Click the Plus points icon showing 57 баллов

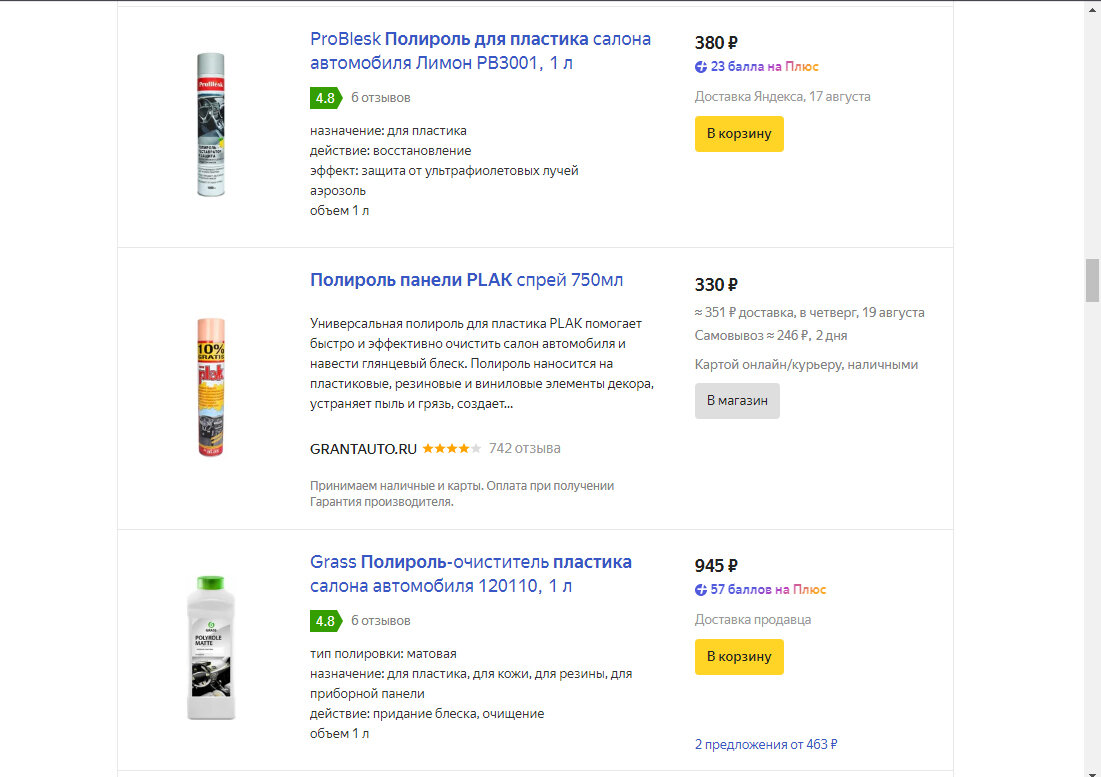click(x=699, y=589)
